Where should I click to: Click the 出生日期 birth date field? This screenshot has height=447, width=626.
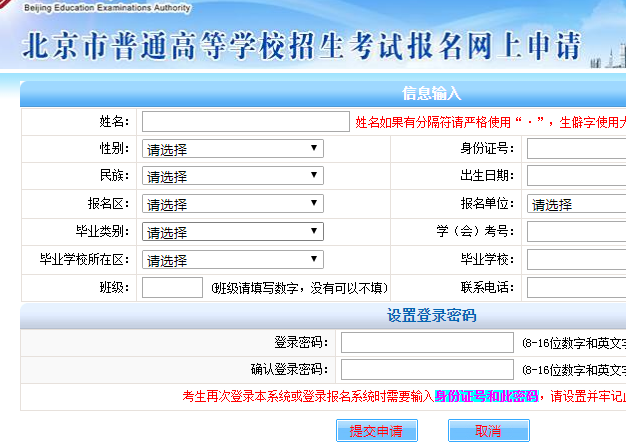tap(576, 176)
